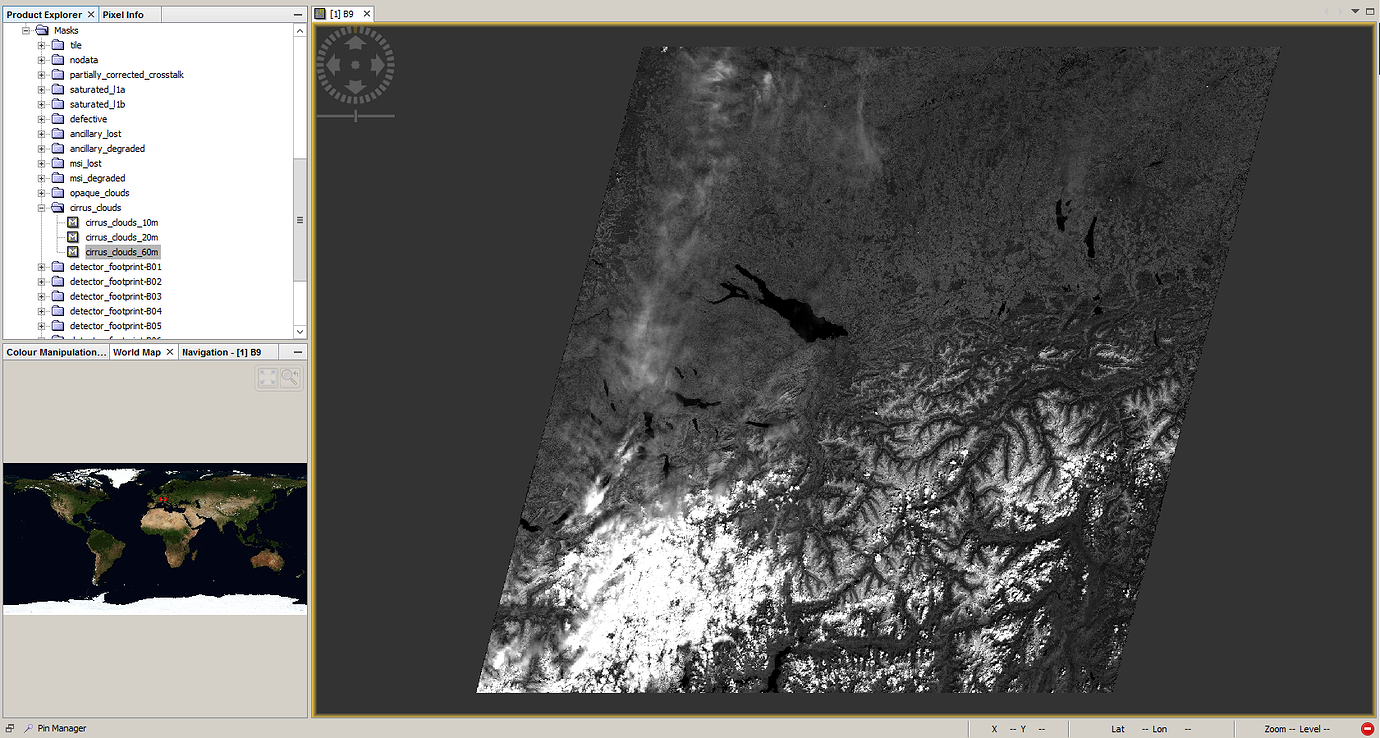Click the zoom-all icon in the World Map panel
This screenshot has height=738, width=1380.
267,378
